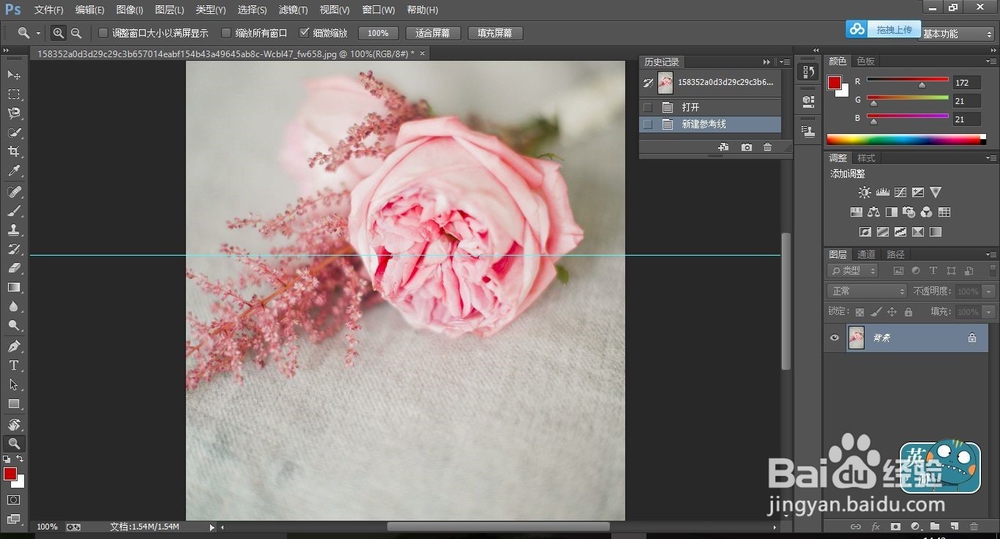
Task: Toggle lock all in Layers panel
Action: (x=908, y=312)
